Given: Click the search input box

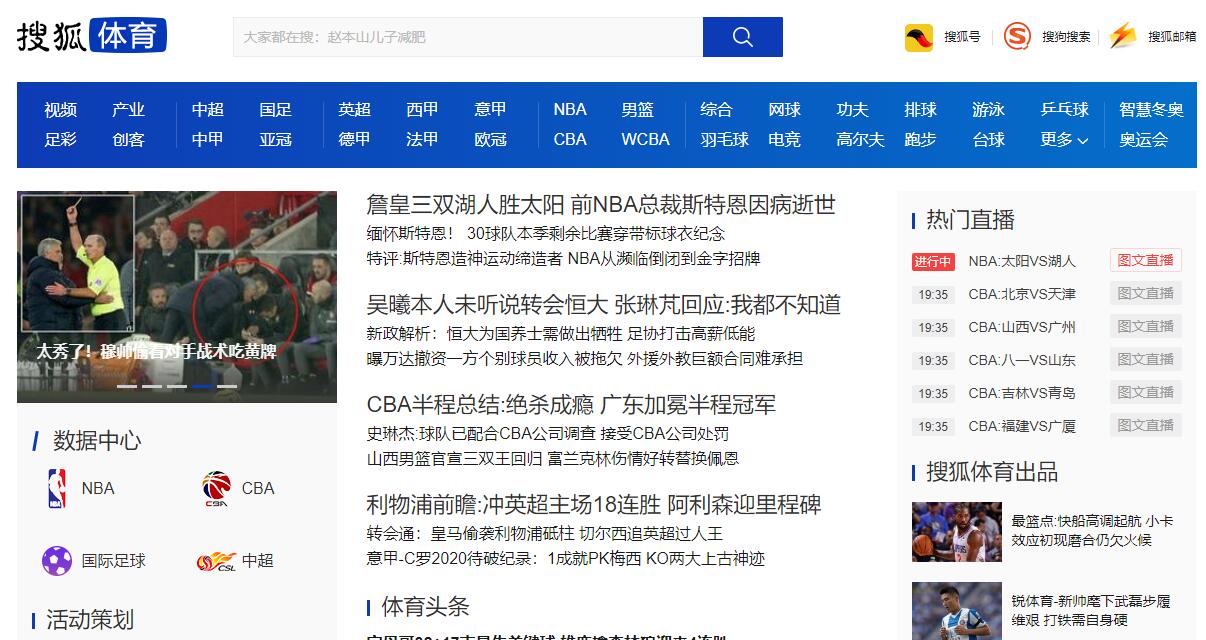Looking at the screenshot, I should click(468, 37).
